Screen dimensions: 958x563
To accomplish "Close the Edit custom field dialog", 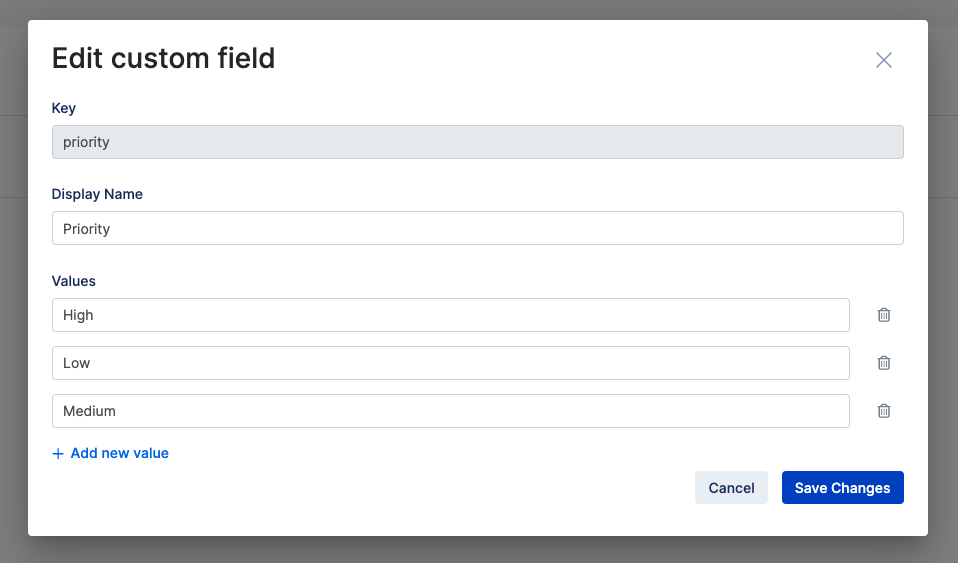I will point(884,60).
